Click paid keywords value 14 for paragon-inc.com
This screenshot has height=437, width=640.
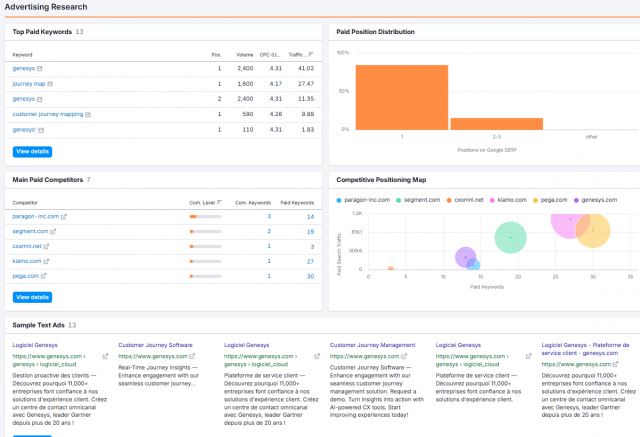pos(310,217)
